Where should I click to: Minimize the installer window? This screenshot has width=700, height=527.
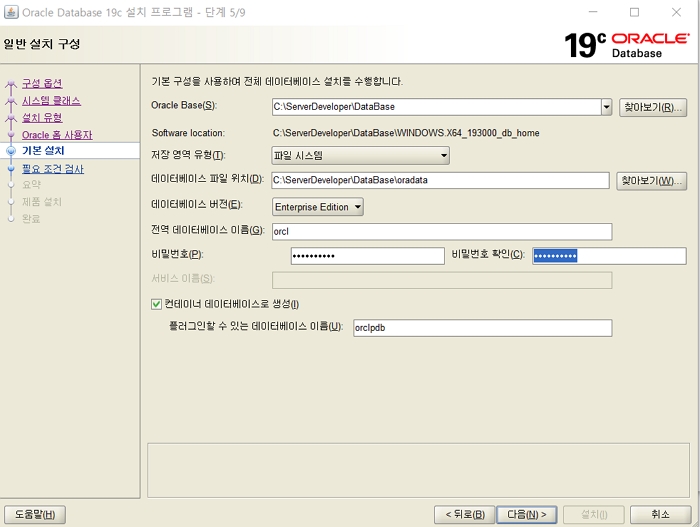coord(593,12)
